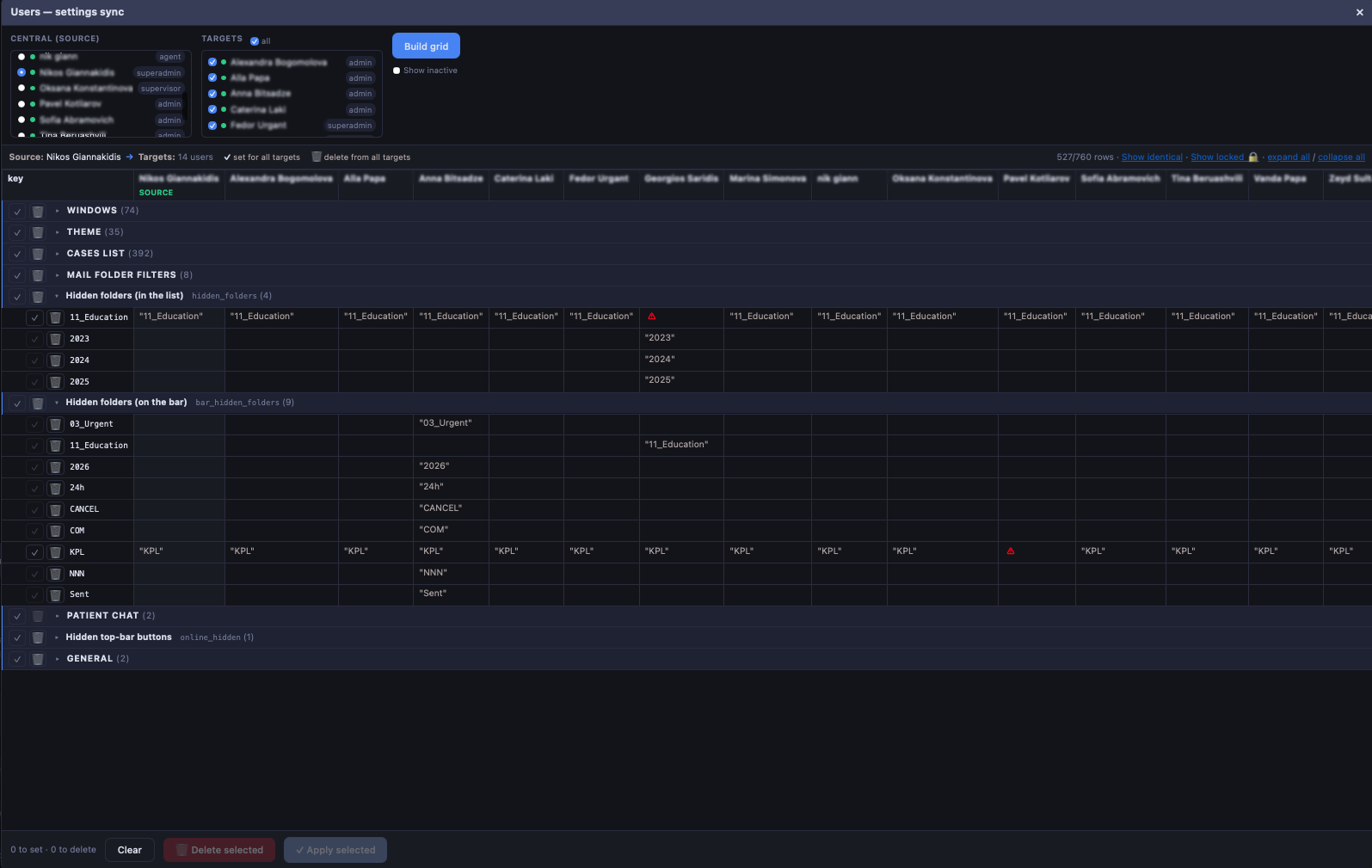1372x868 pixels.
Task: Enable the Show inactive checkbox
Action: click(x=397, y=71)
